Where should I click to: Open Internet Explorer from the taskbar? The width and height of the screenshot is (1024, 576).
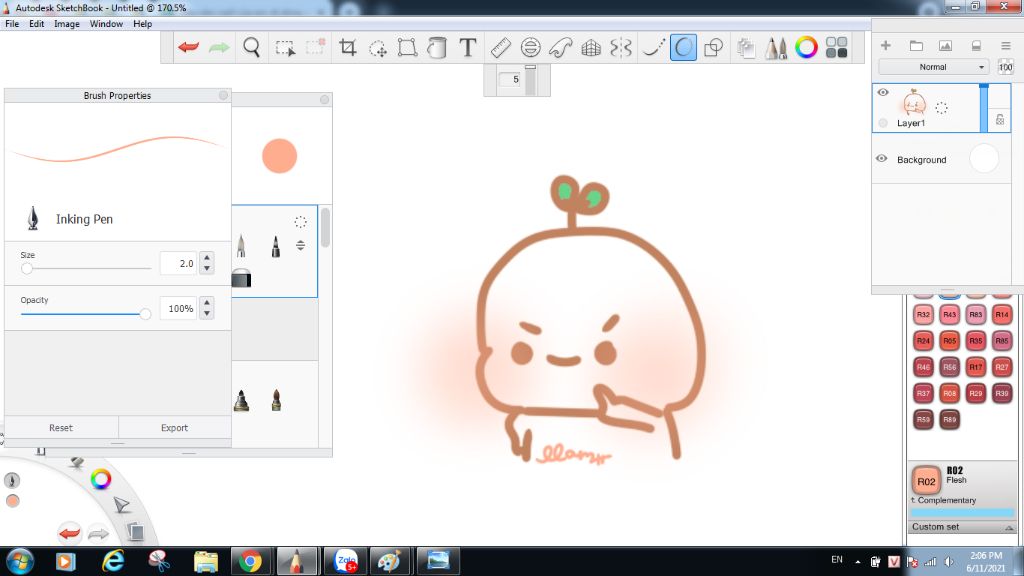pos(113,561)
